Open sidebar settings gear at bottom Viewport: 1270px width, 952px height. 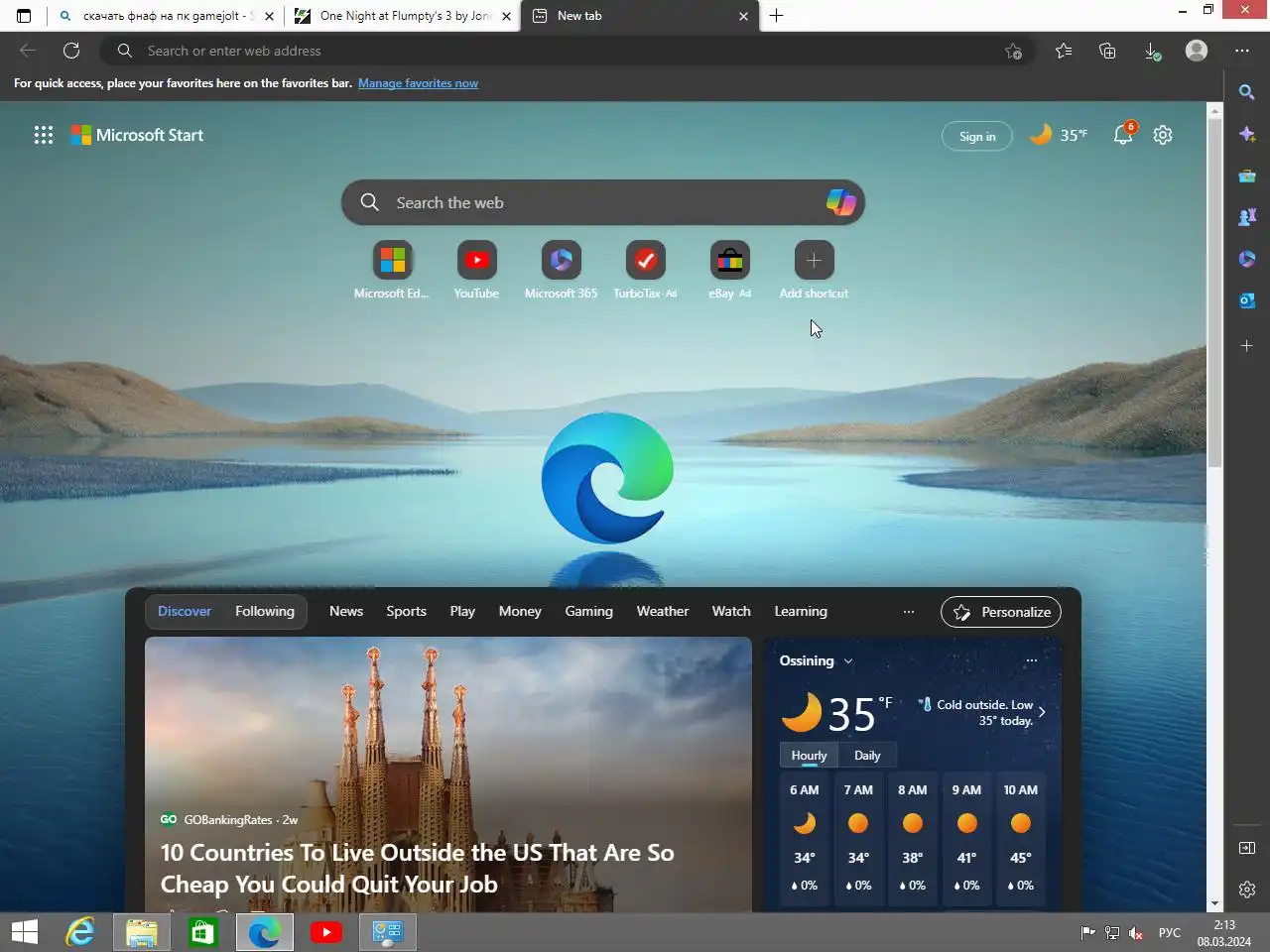[x=1247, y=890]
